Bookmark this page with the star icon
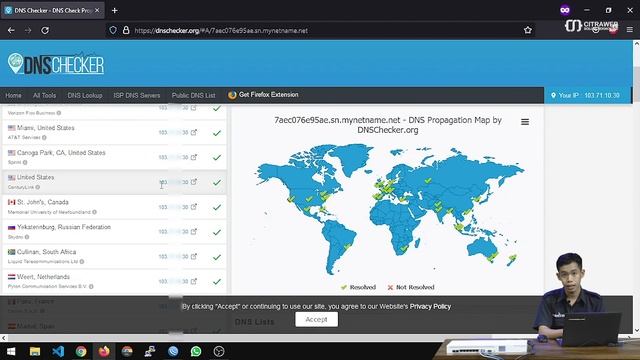 [528, 30]
